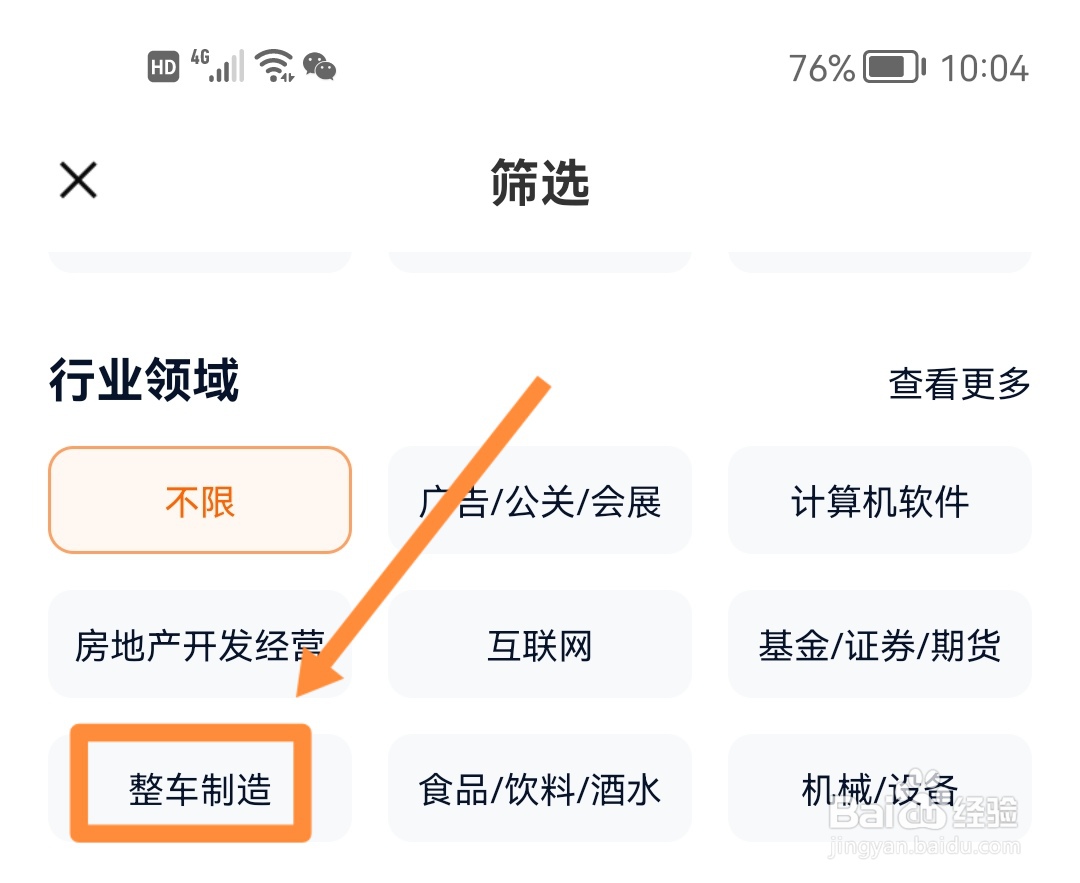This screenshot has width=1080, height=883.
Task: Choose 基金/证券/期货 industry filter
Action: tap(880, 645)
